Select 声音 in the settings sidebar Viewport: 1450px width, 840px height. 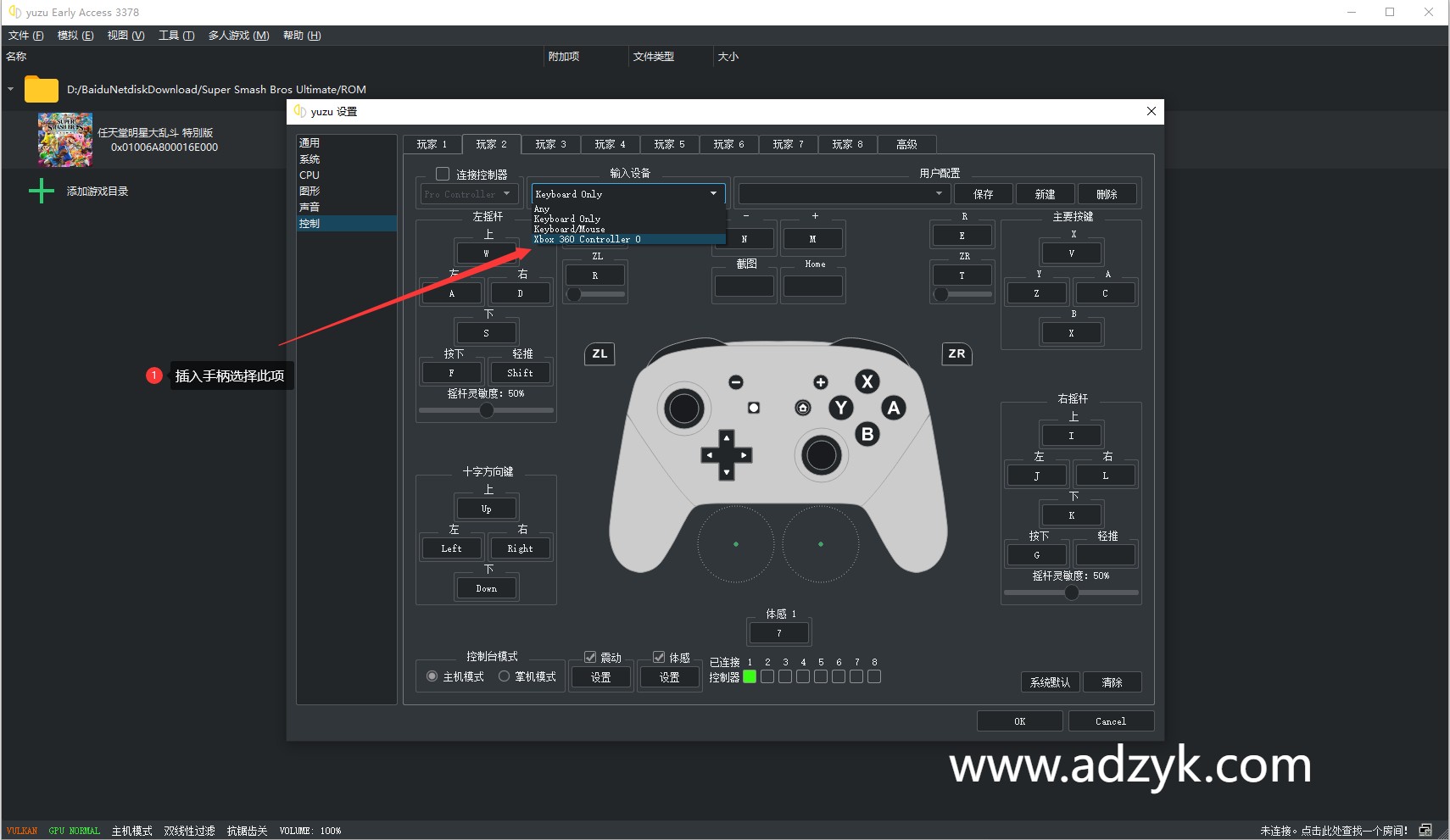pos(346,207)
